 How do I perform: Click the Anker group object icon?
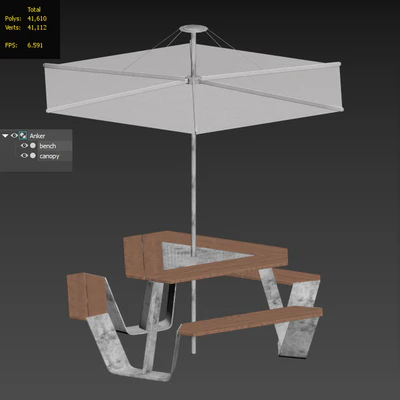tap(23, 135)
